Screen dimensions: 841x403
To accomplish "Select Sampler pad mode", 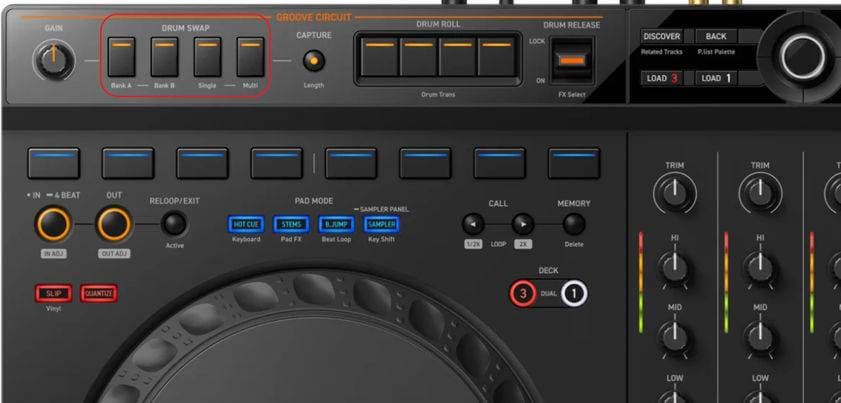I will coord(380,225).
